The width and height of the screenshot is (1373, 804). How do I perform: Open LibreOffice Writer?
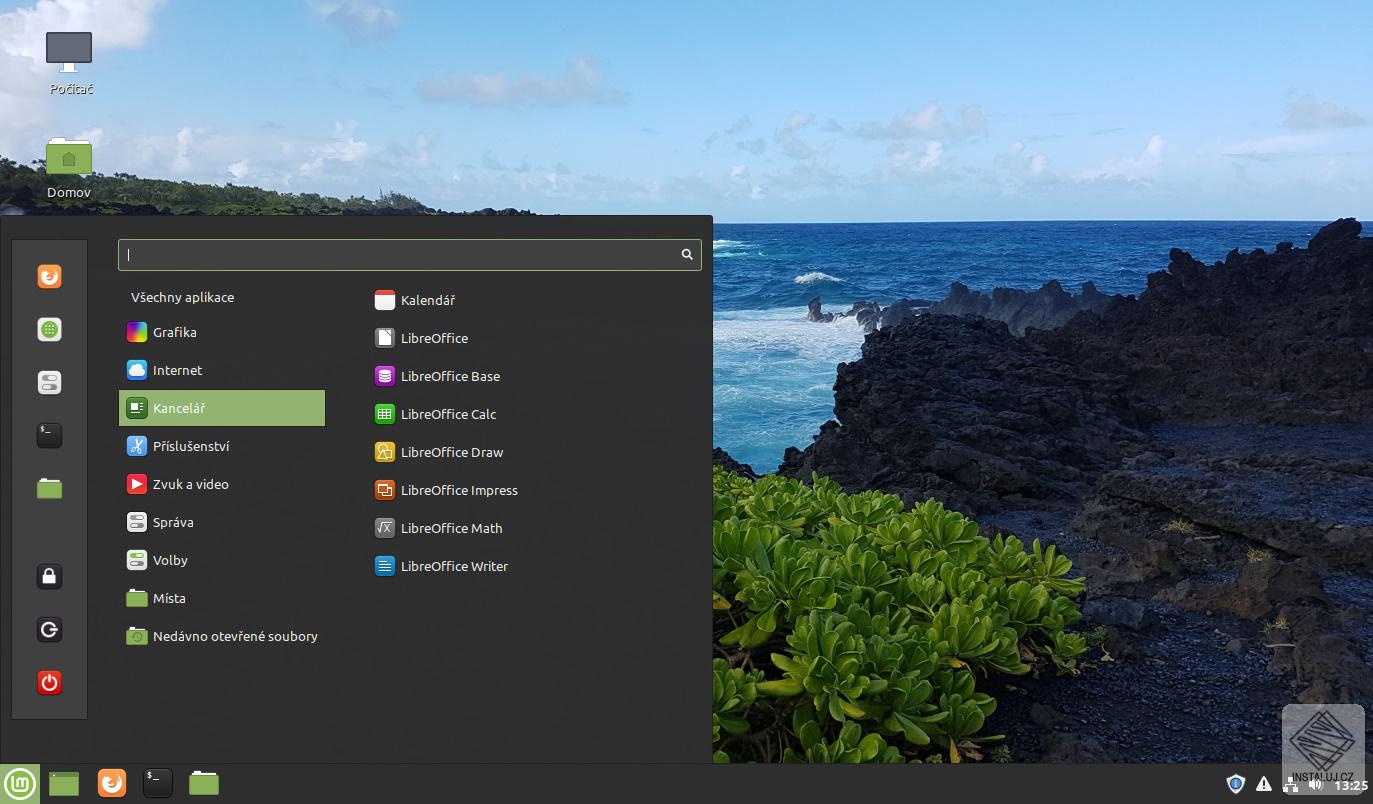tap(454, 566)
